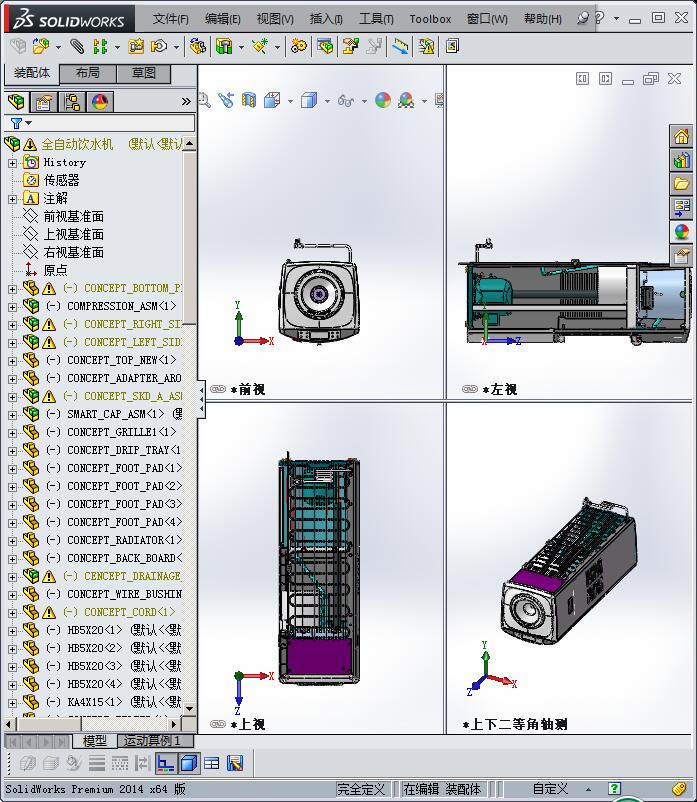Open the 视图(V) menu

[x=275, y=19]
